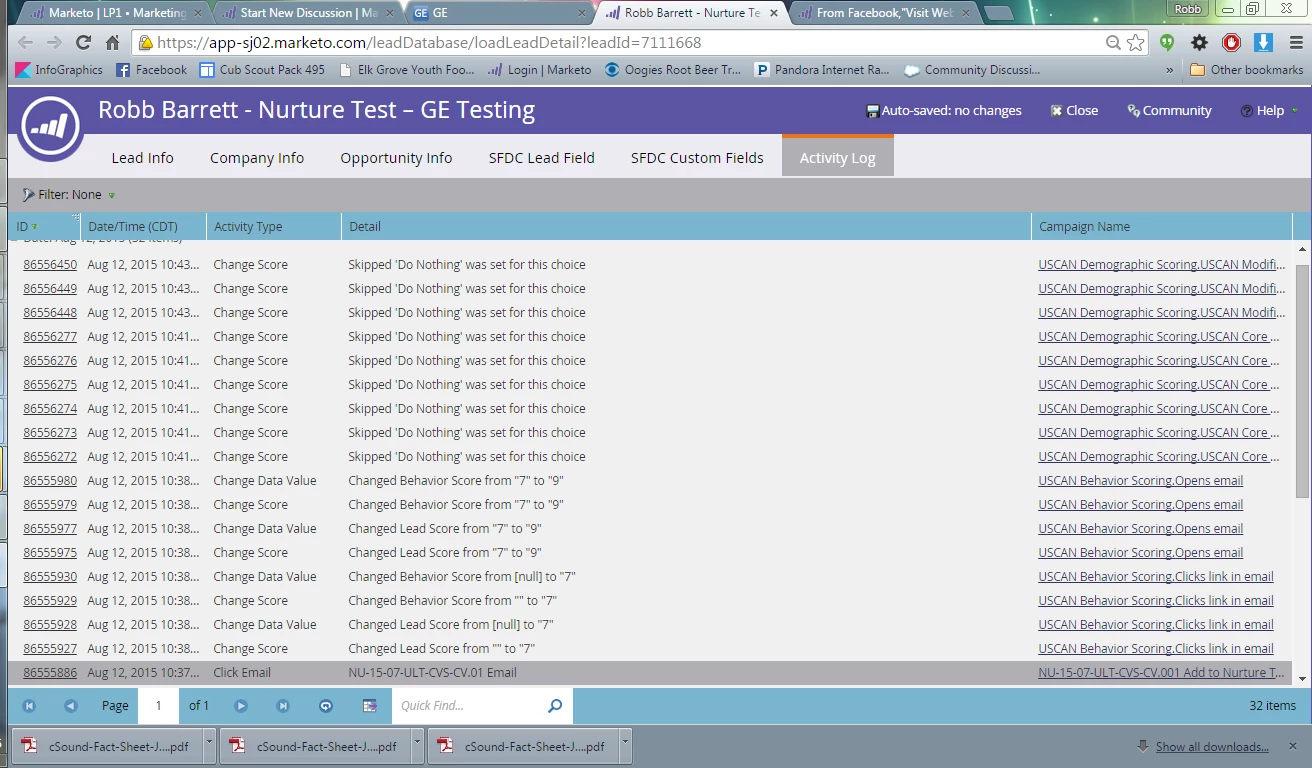Click the AdBlock stop-hand icon
This screenshot has height=768, width=1312.
1232,43
